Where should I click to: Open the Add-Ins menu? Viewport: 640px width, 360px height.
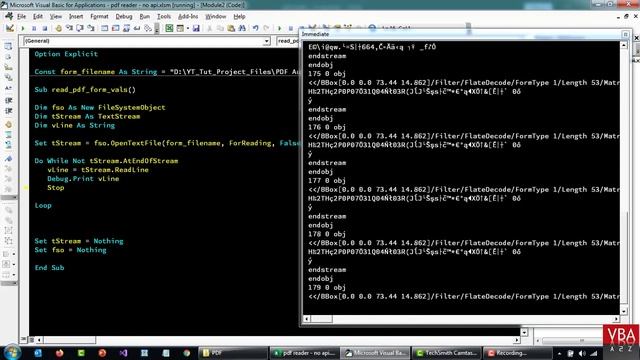tap(188, 16)
